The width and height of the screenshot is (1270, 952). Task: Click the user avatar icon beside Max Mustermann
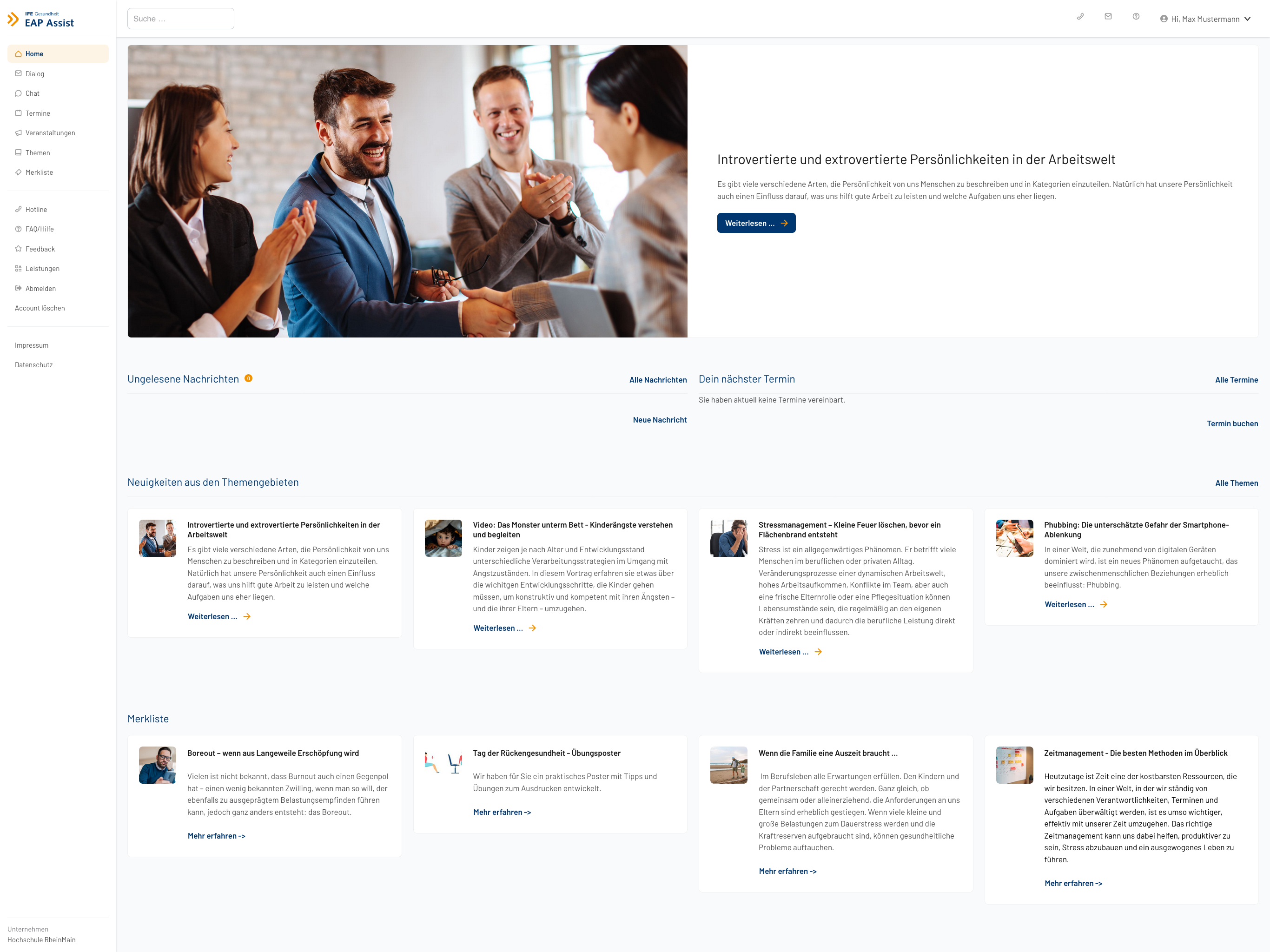1164,19
